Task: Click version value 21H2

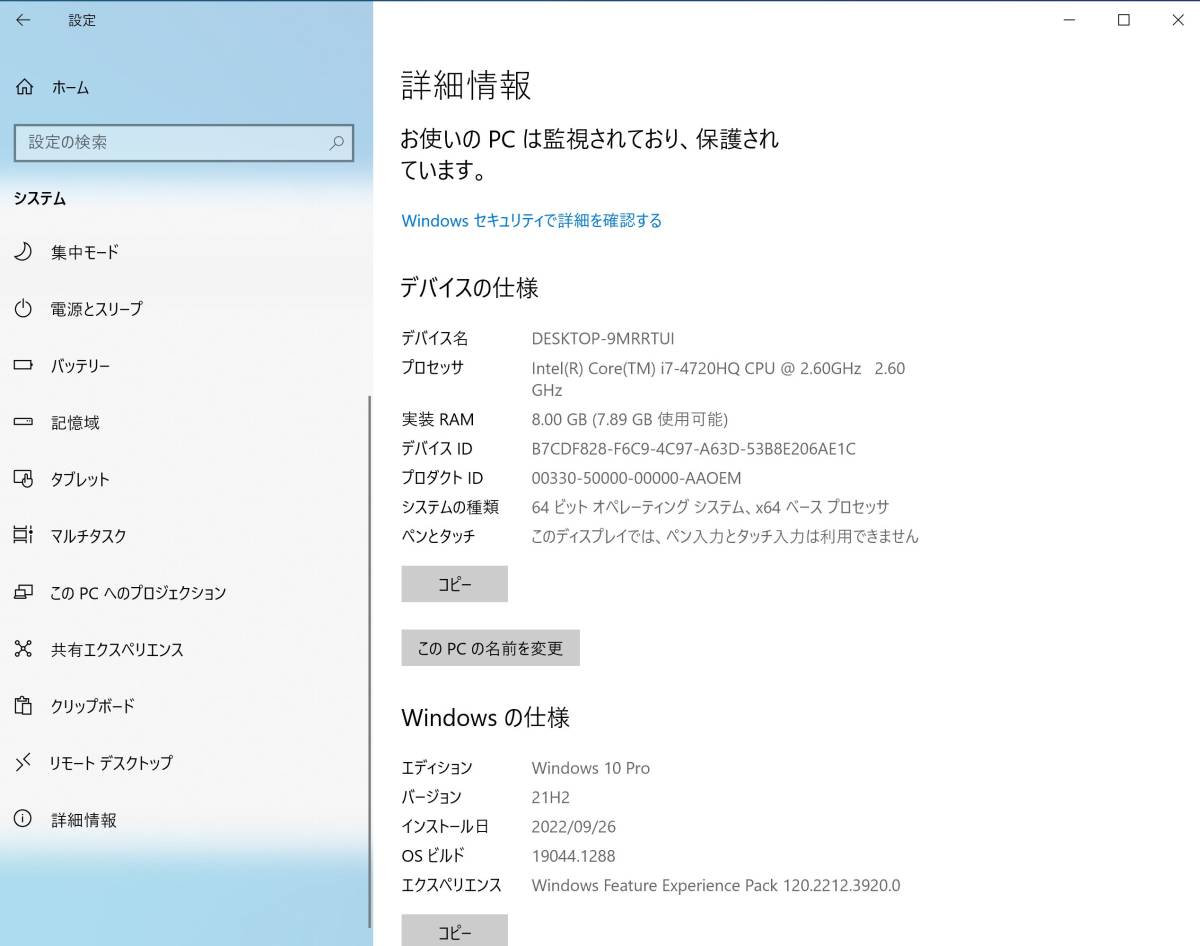Action: click(x=551, y=797)
